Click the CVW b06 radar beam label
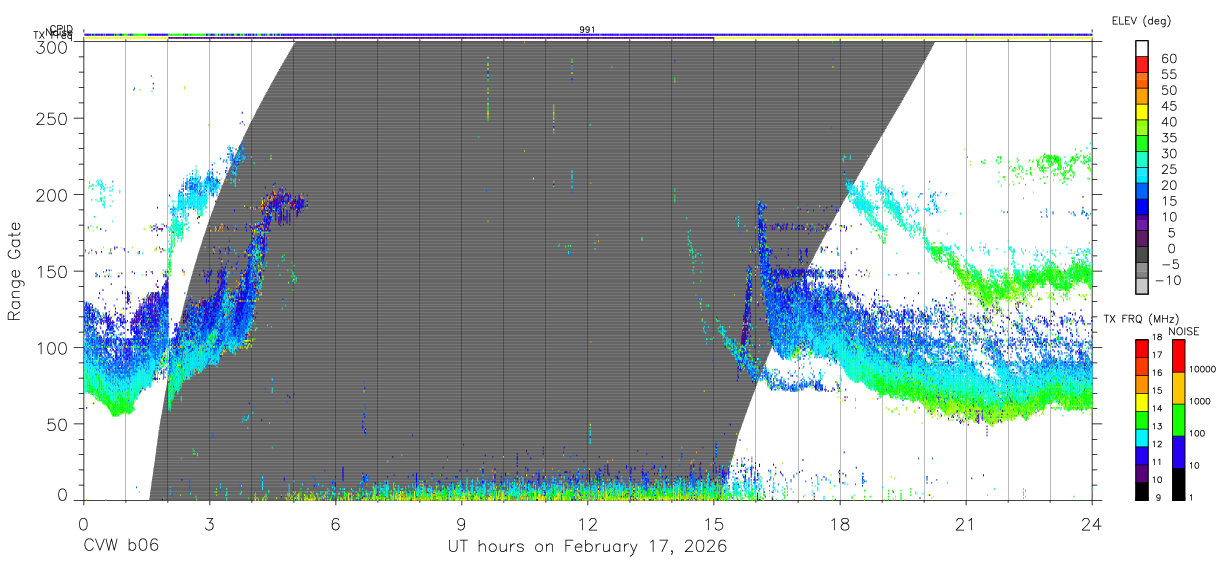Viewport: 1228px width, 567px height. click(x=121, y=547)
